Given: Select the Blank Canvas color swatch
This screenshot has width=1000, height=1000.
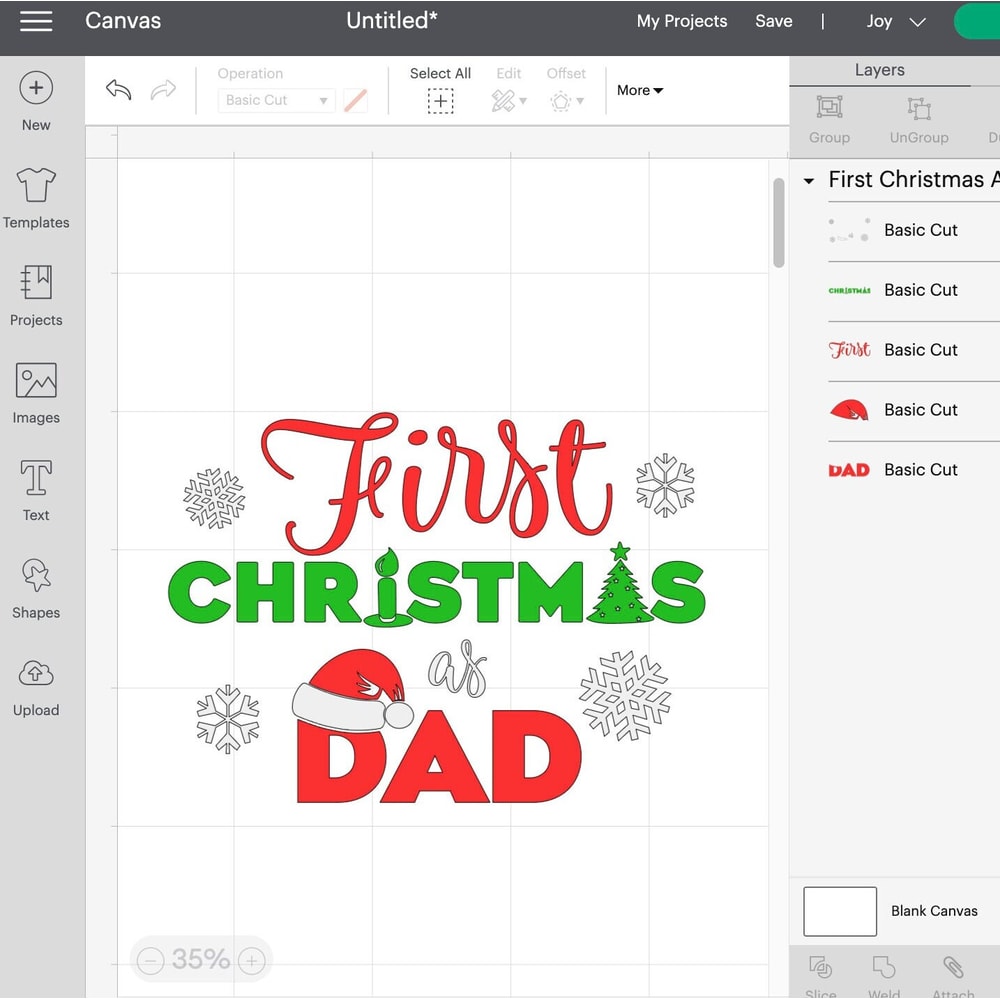Looking at the screenshot, I should click(x=839, y=911).
